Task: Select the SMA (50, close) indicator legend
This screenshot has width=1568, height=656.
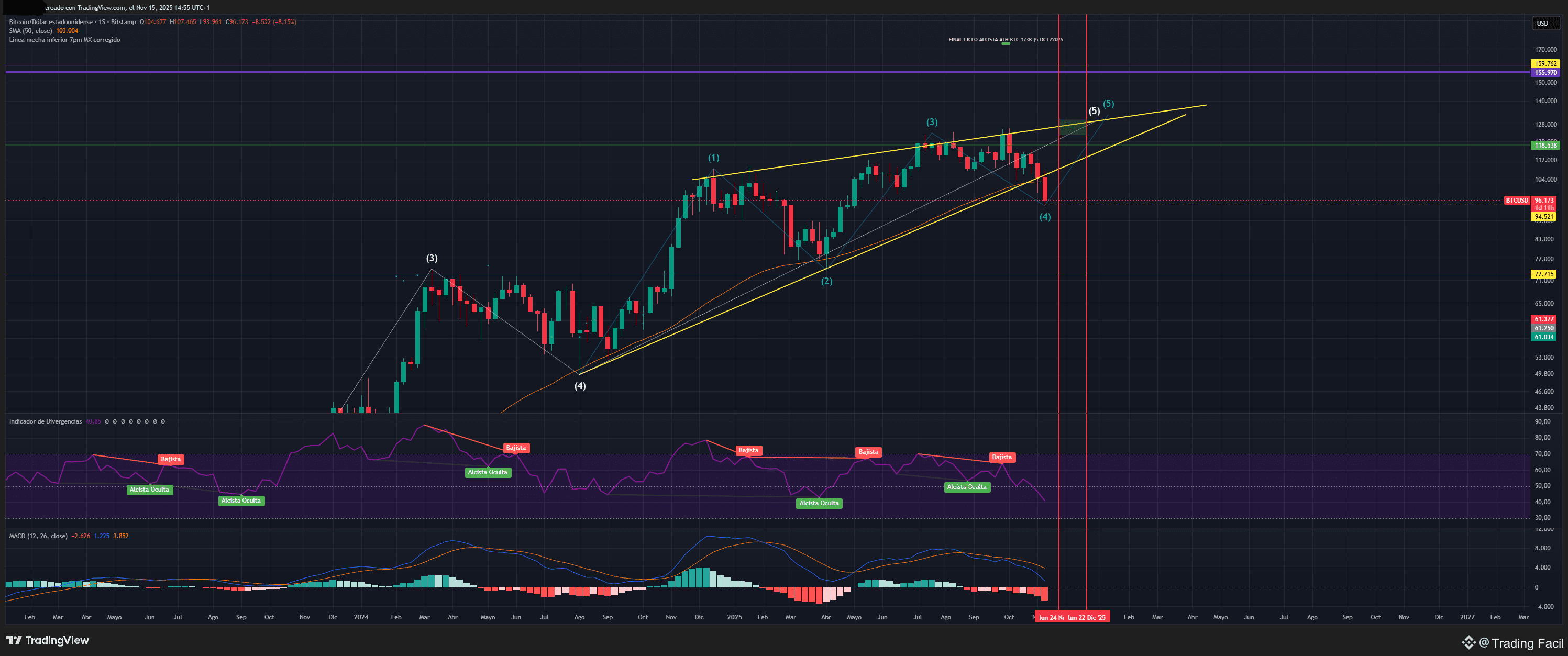Action: point(30,31)
